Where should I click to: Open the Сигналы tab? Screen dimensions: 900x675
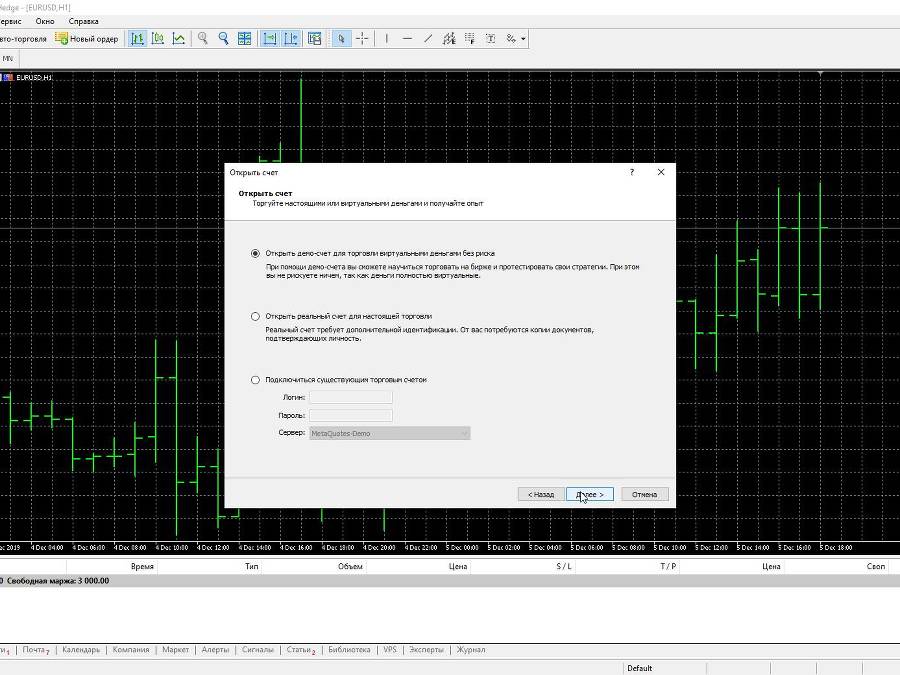pos(258,649)
